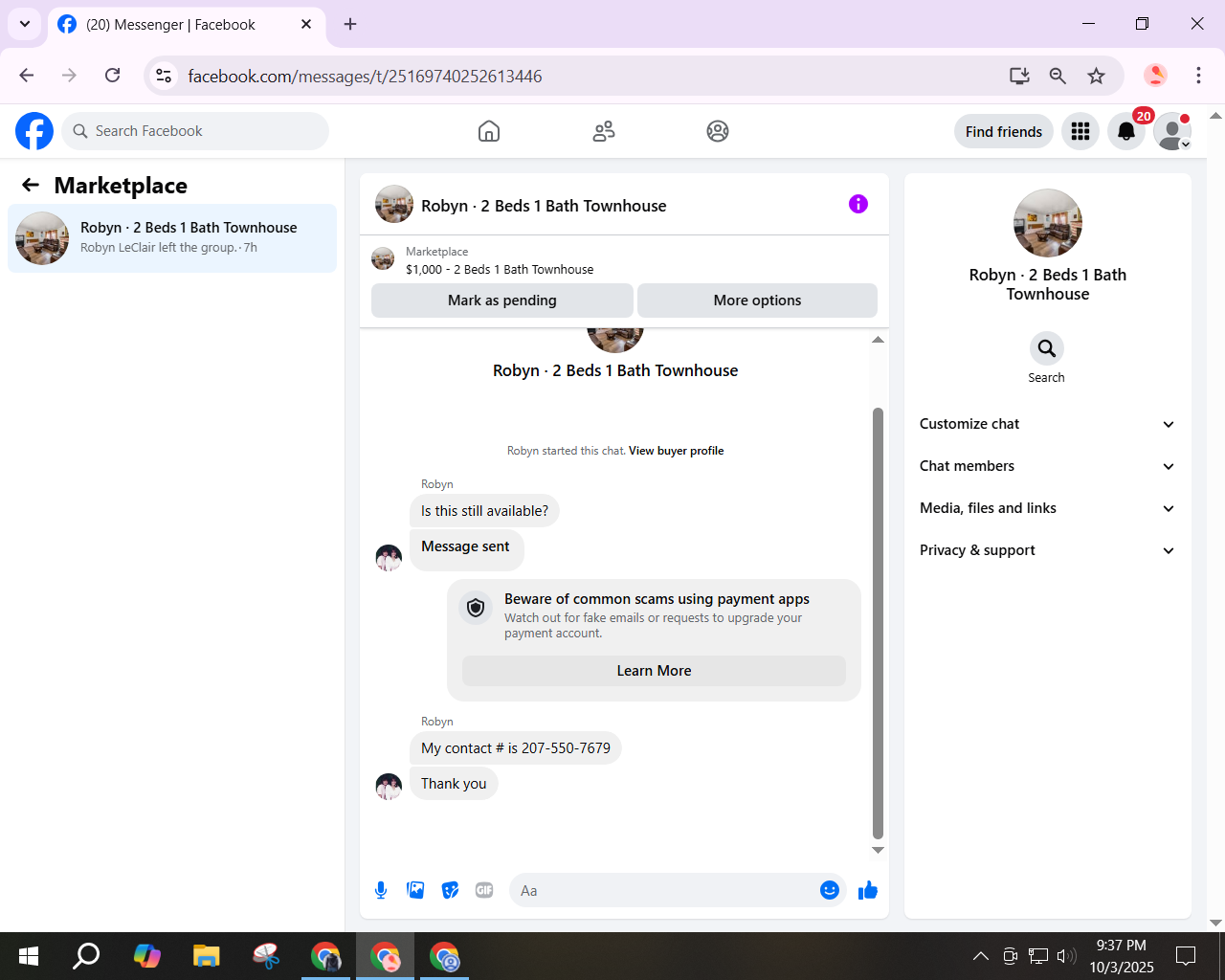Screen dimensions: 1225x980
Task: Open the Facebook menu grid icon
Action: (x=1080, y=131)
